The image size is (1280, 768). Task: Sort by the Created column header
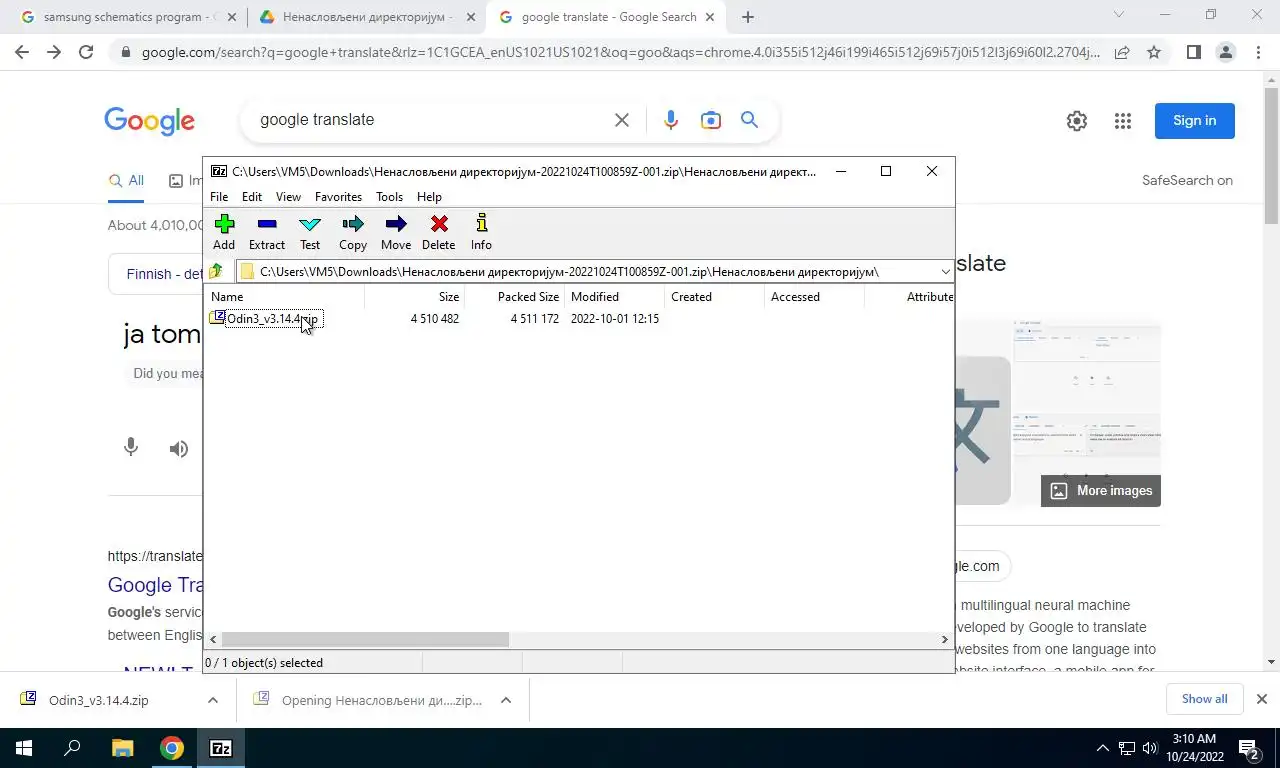tap(714, 297)
